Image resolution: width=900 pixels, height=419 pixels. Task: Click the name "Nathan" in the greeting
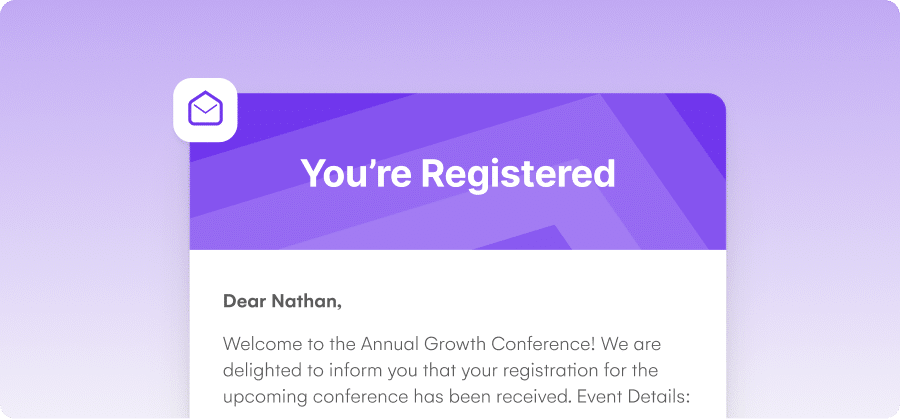307,301
